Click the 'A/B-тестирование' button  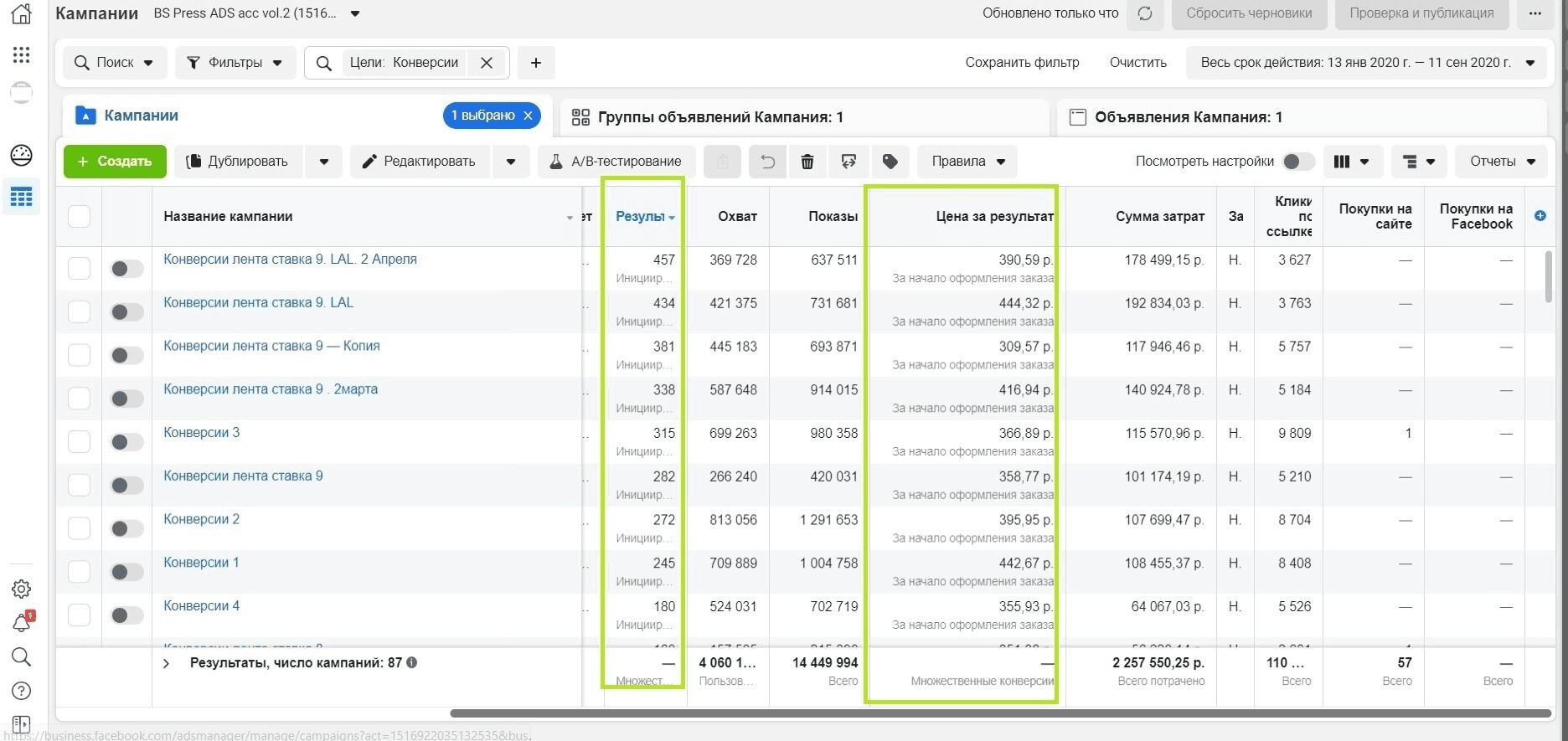616,162
